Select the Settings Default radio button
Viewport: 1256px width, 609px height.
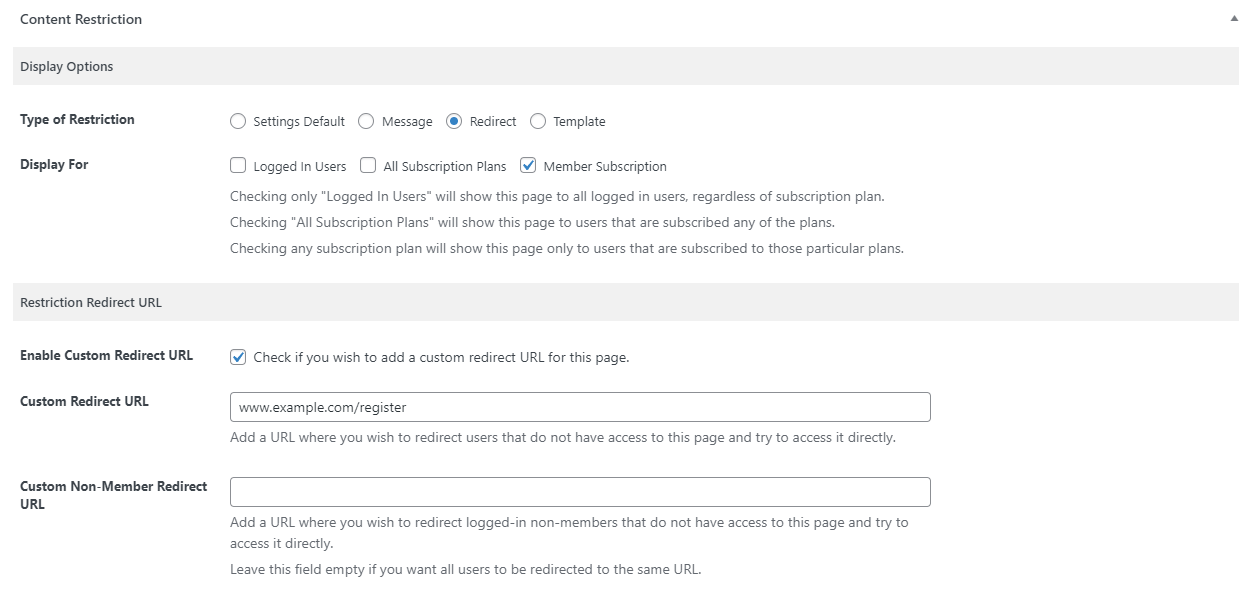pos(238,122)
